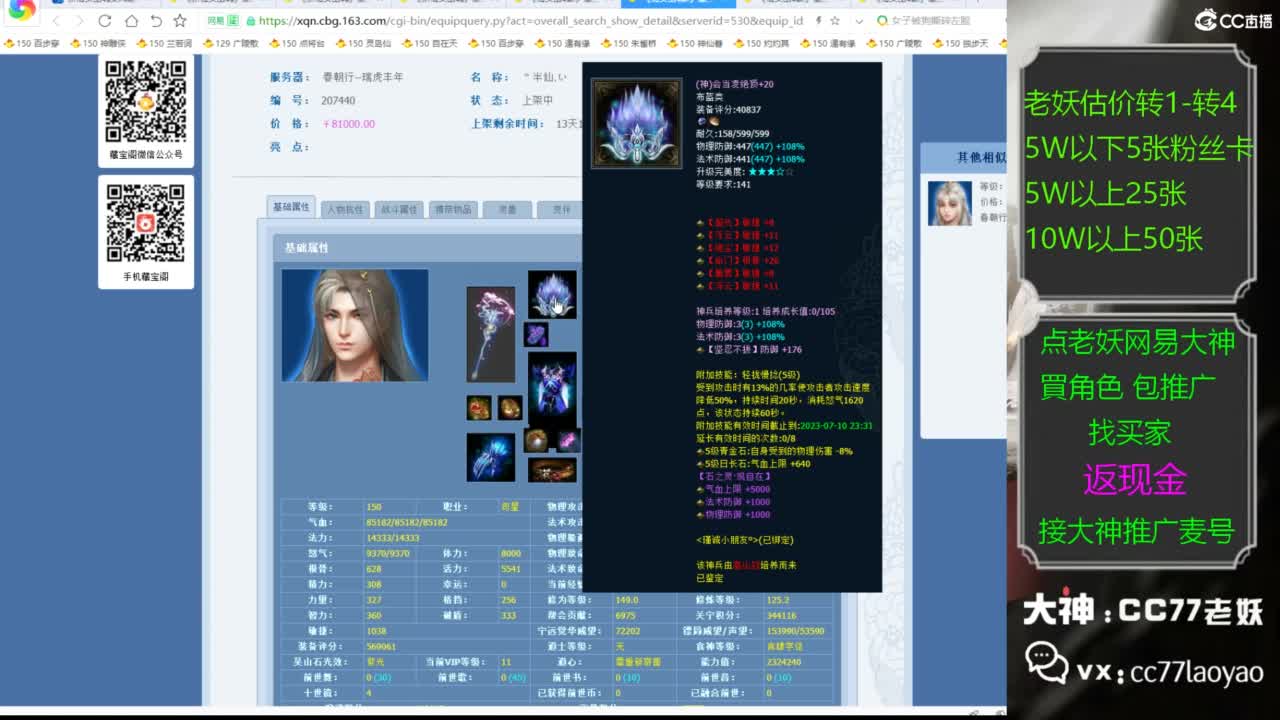Click the undo/restore closed page icon

pyautogui.click(x=155, y=20)
